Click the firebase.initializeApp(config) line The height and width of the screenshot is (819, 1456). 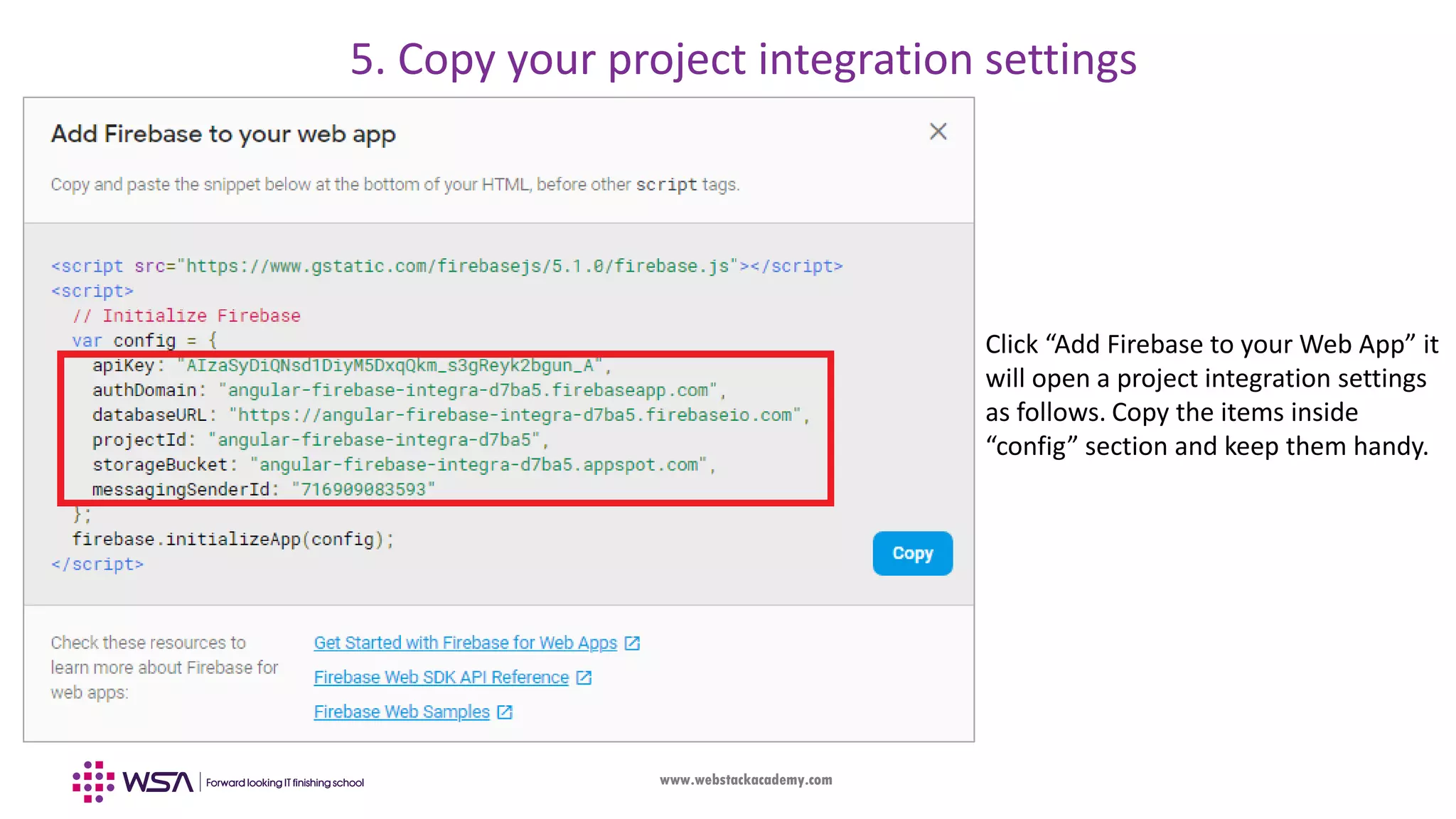click(232, 540)
